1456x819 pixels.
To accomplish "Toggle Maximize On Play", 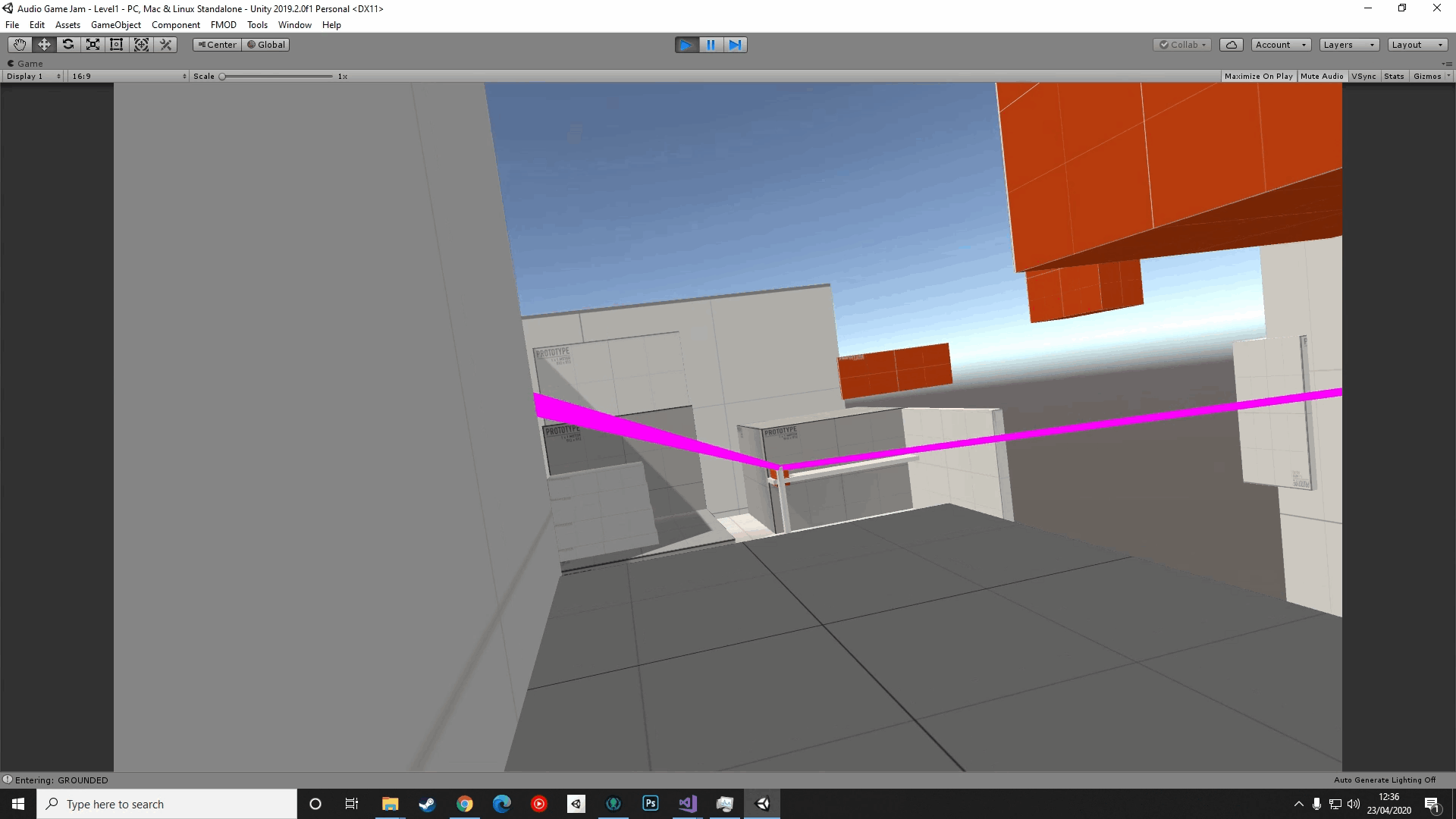I will tap(1258, 76).
